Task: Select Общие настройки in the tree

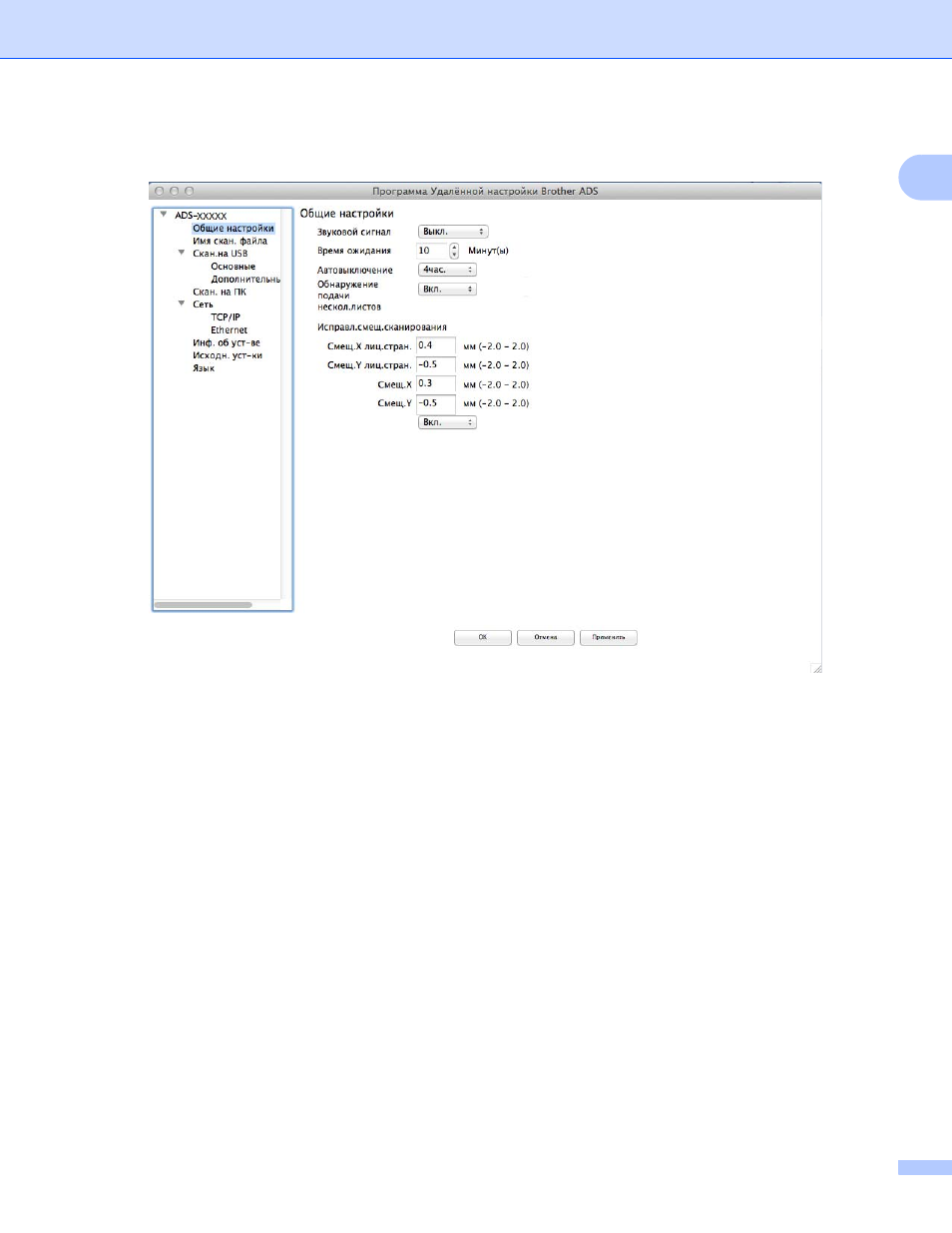Action: coord(233,229)
